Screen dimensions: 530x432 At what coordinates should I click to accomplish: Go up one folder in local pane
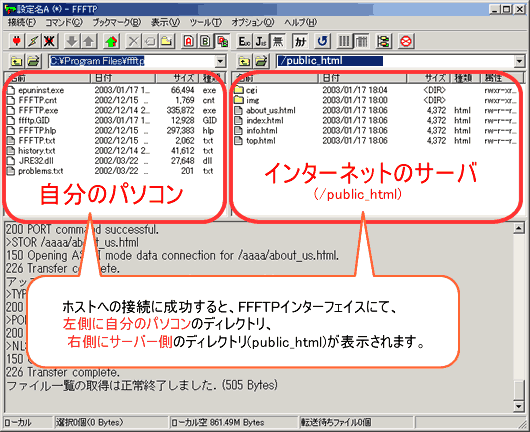tap(16, 61)
